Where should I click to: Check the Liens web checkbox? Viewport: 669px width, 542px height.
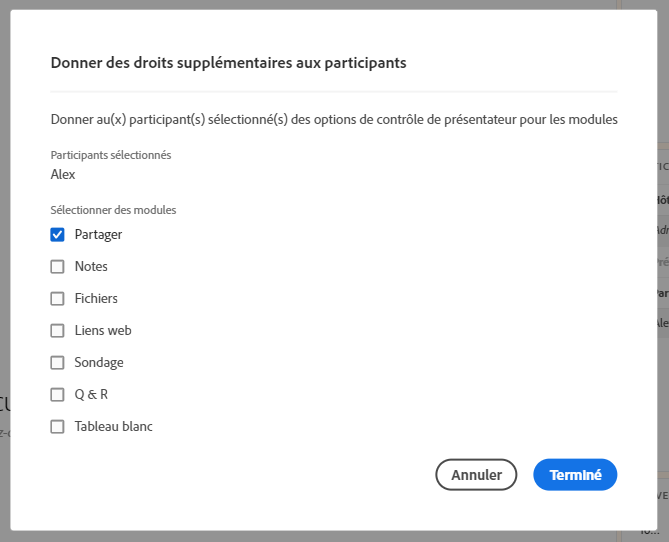pos(58,331)
